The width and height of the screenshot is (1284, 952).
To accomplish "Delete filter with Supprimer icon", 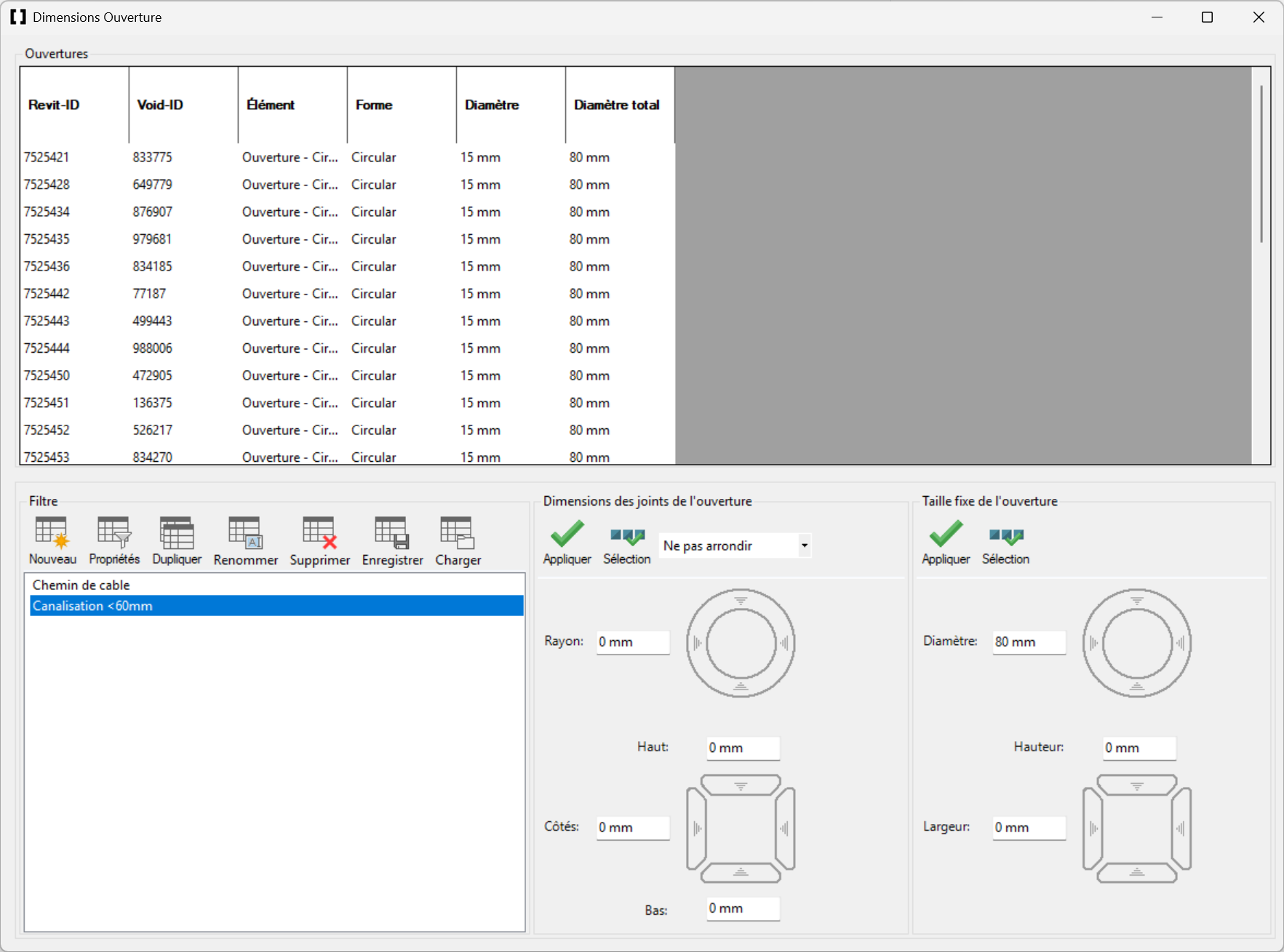I will 320,541.
